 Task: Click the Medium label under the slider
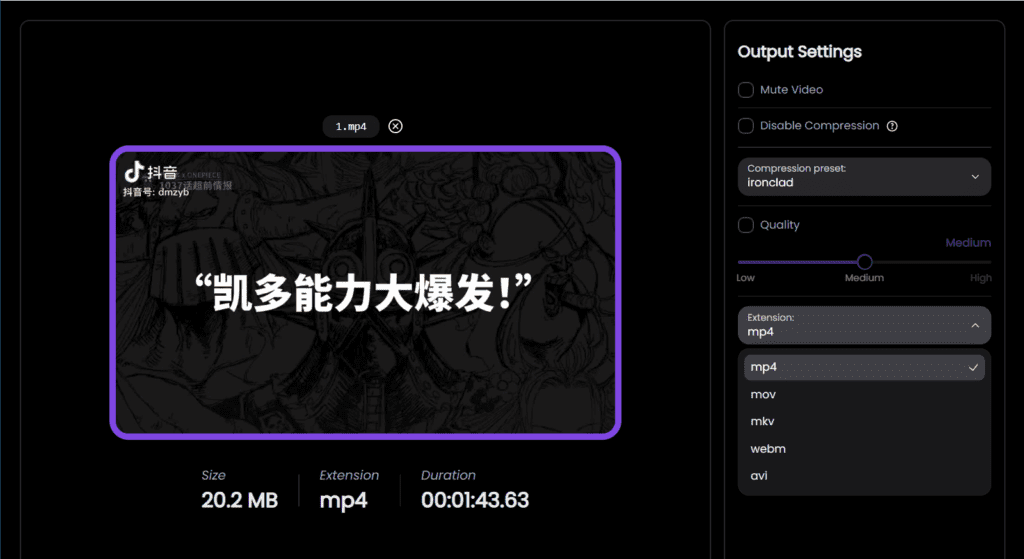click(864, 278)
